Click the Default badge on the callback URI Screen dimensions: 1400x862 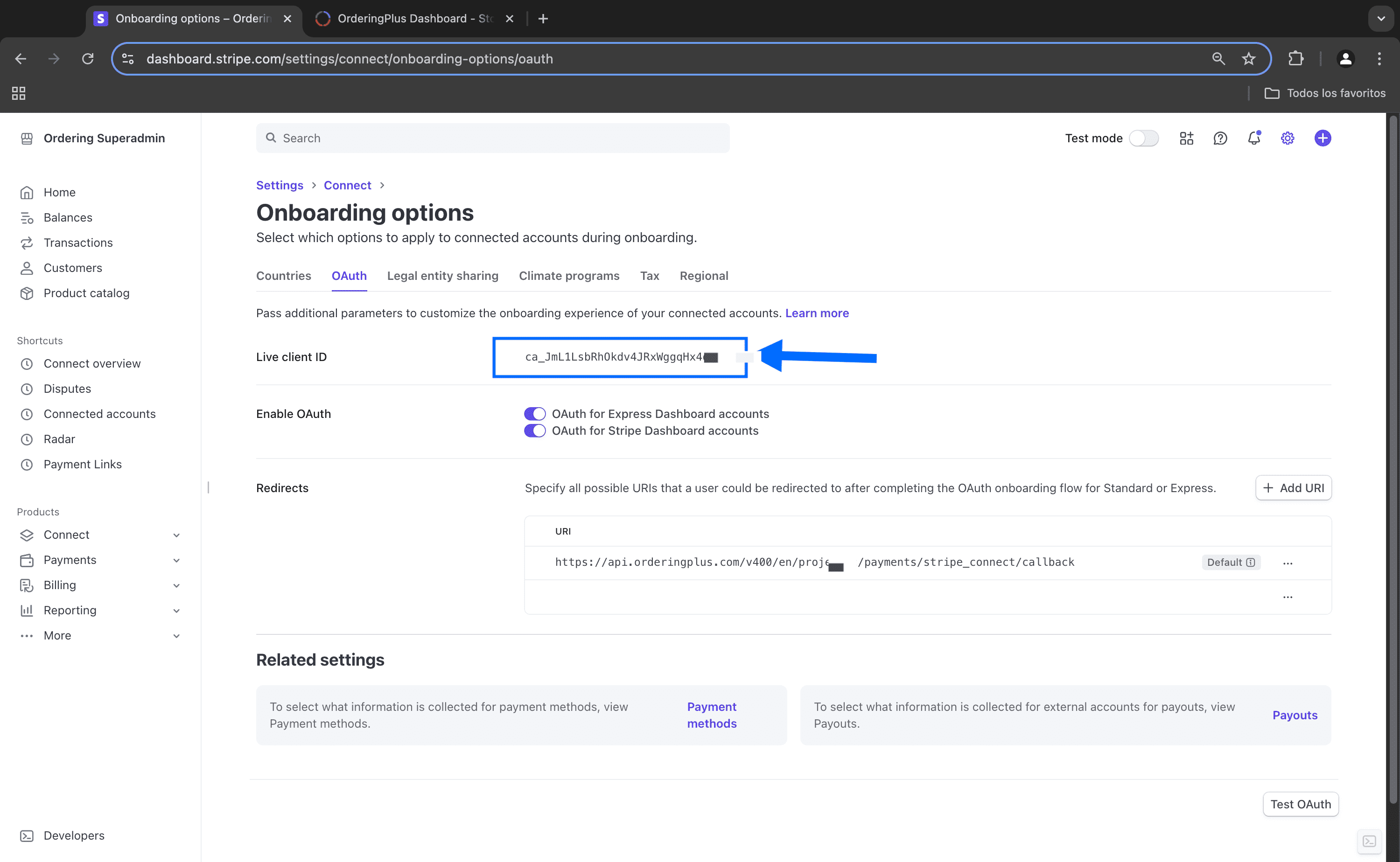(x=1231, y=562)
